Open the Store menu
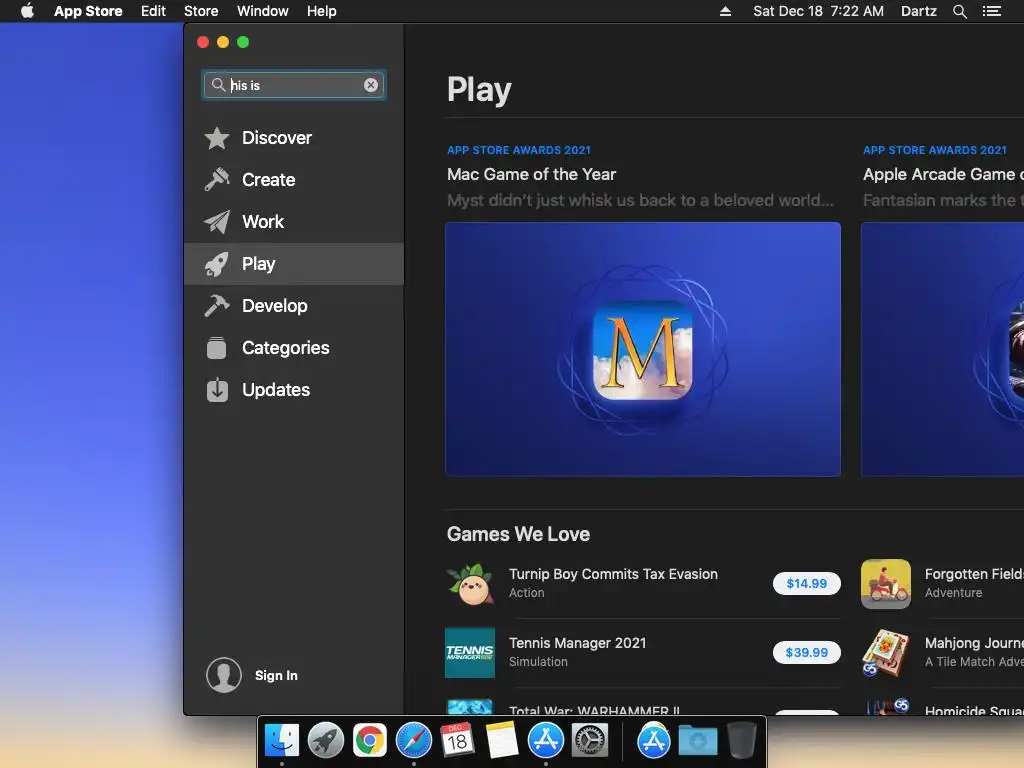1024x768 pixels. [x=201, y=11]
